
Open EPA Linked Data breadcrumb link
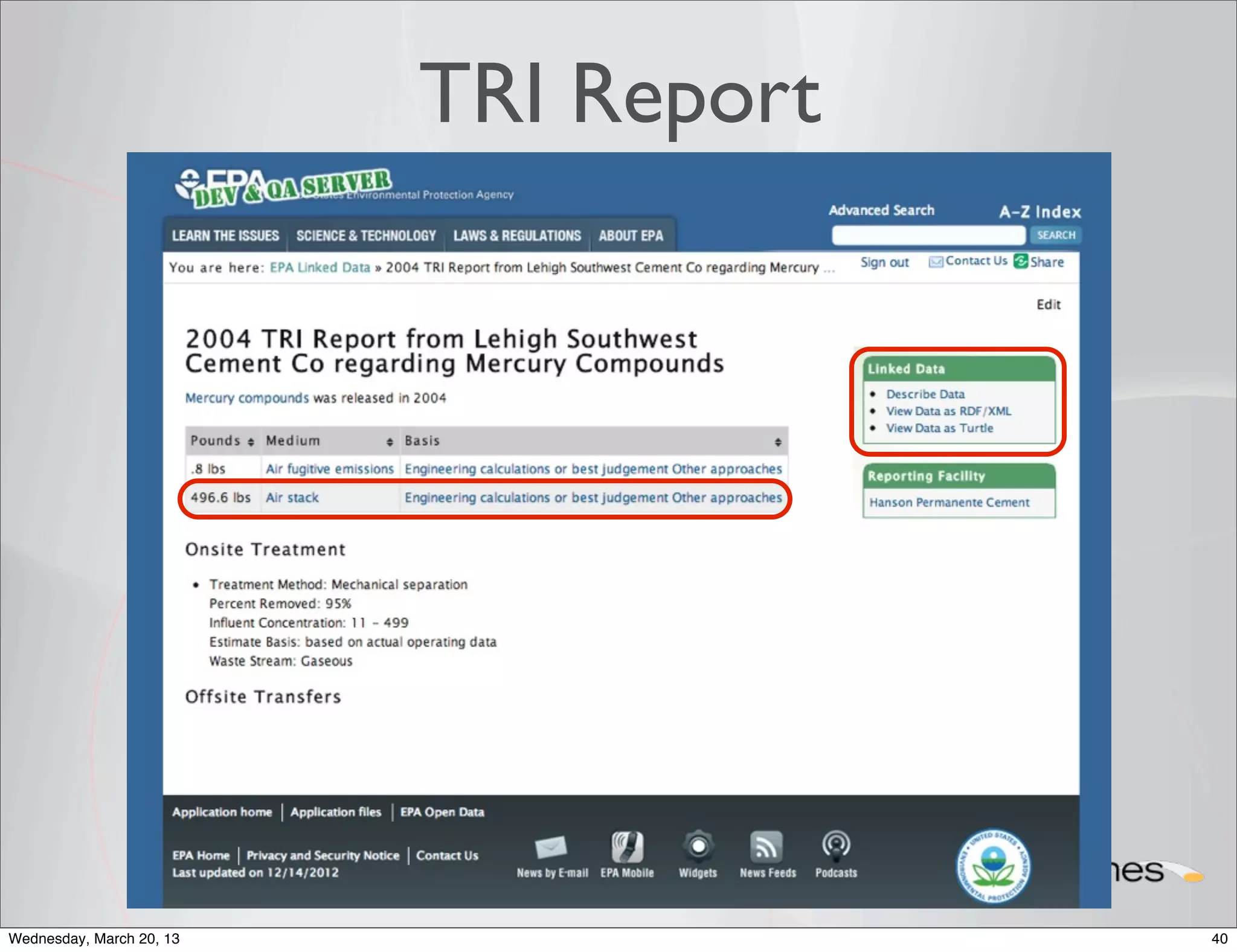point(320,268)
